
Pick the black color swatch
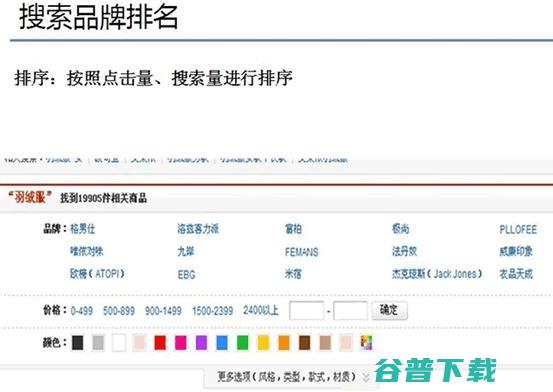pos(78,343)
